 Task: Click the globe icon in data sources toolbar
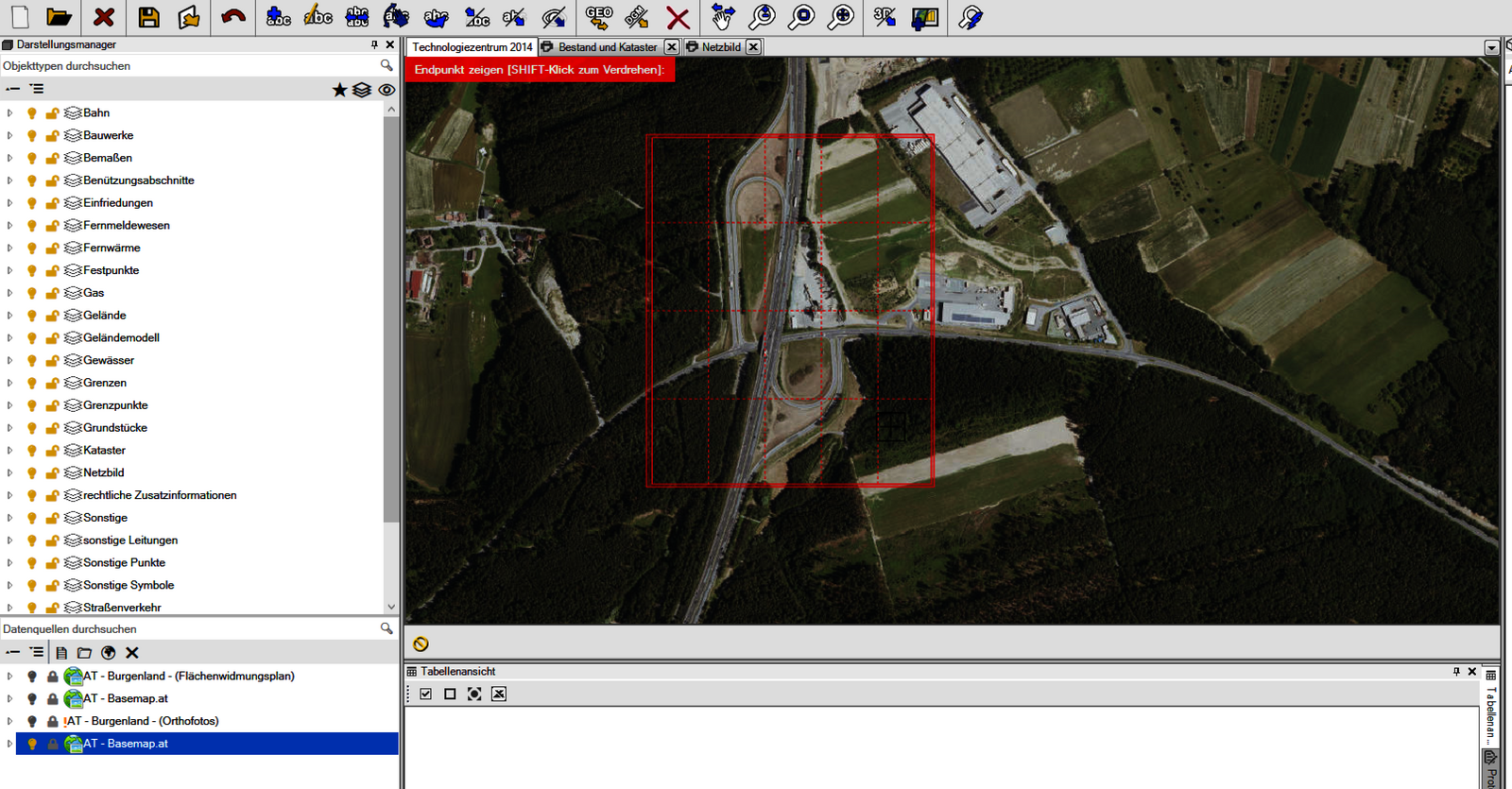(x=109, y=653)
